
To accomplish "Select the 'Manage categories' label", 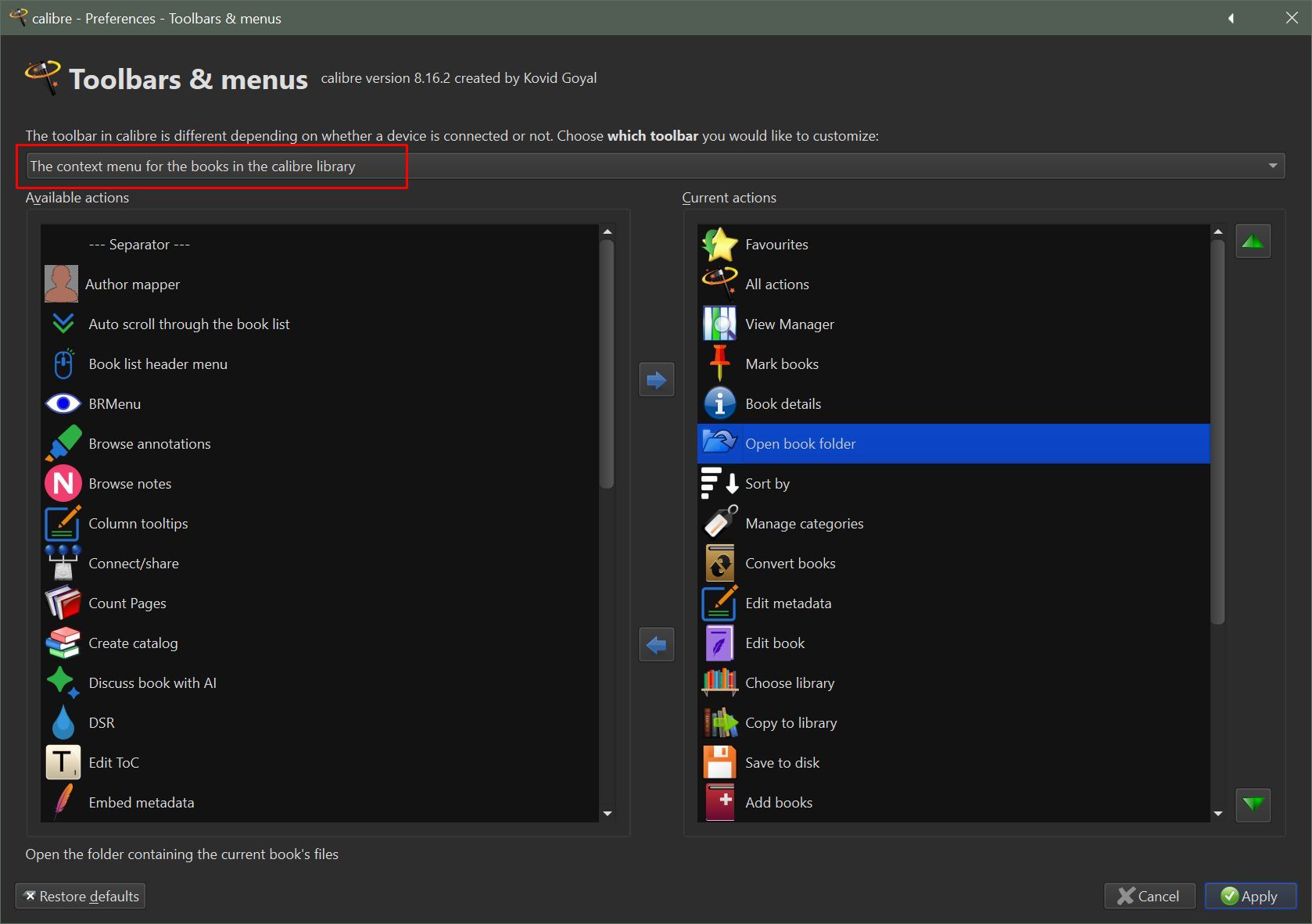I will tap(805, 524).
